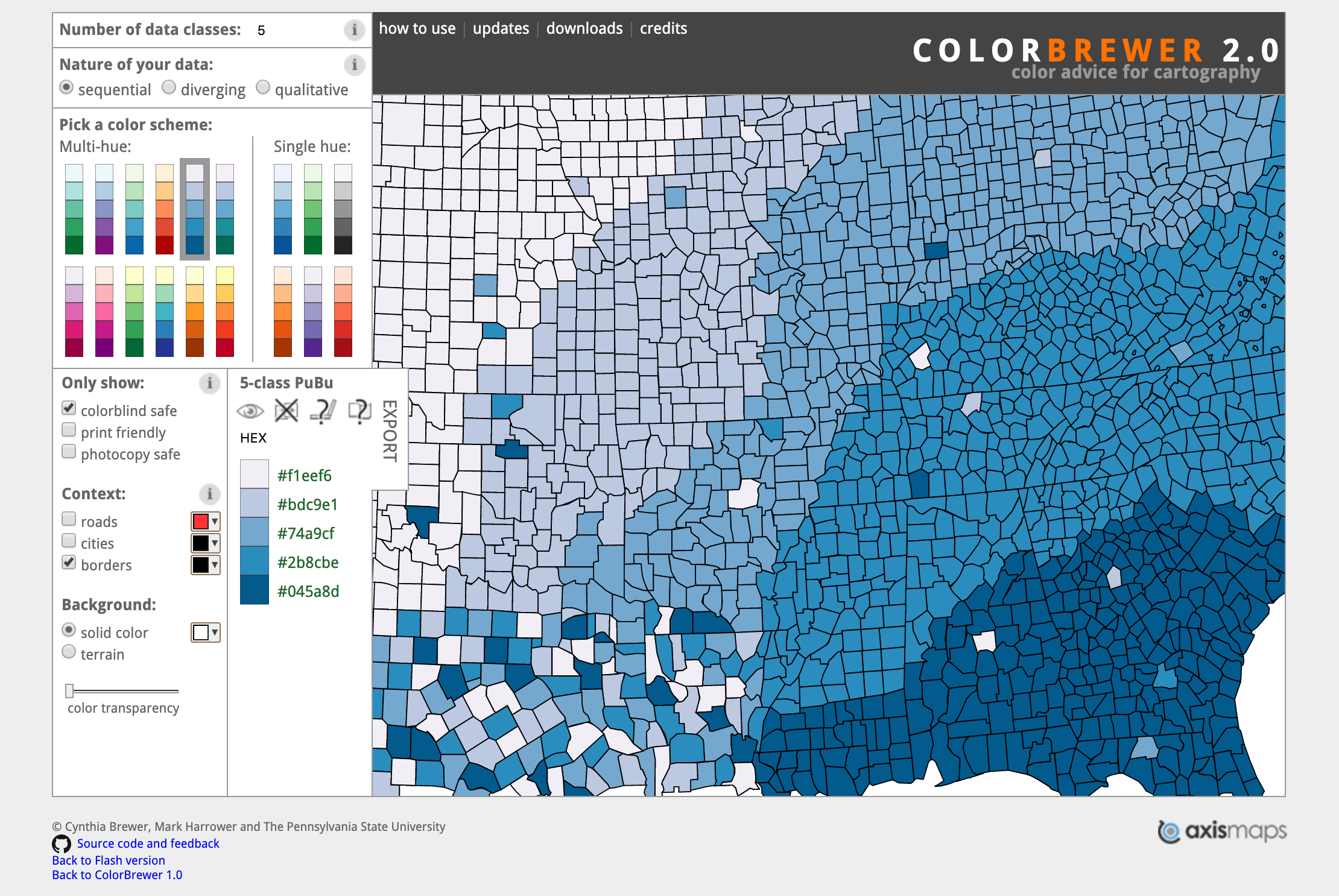Open the downloads menu item

pos(584,28)
